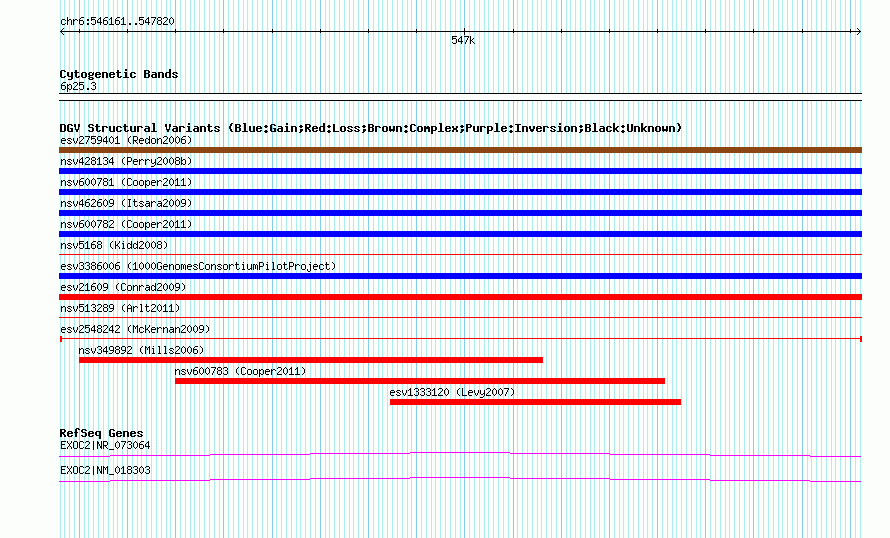Click the nsv5168 (Kidd2008) label
This screenshot has width=890, height=538.
tap(114, 245)
